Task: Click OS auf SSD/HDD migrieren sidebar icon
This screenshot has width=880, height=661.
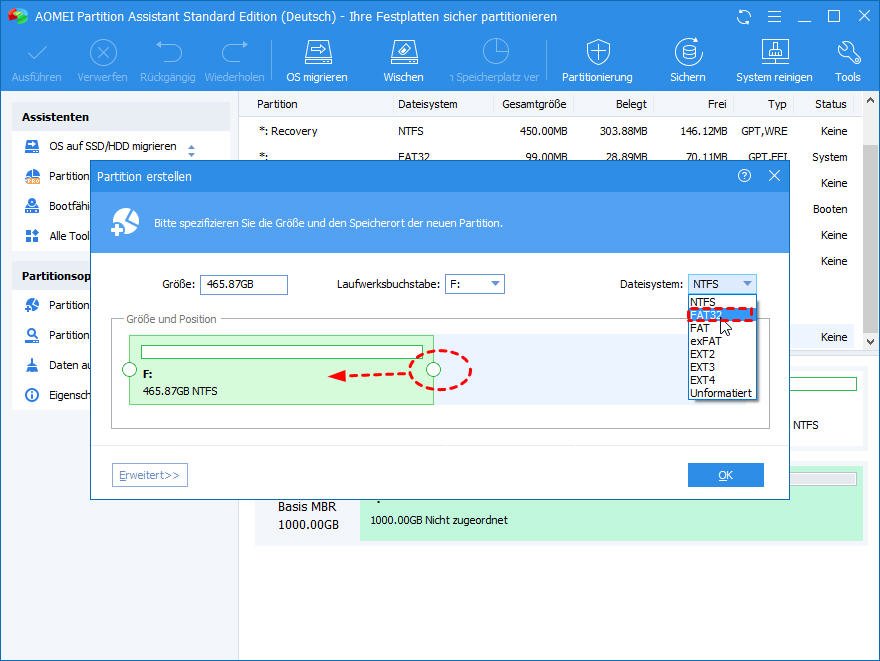Action: (32, 146)
